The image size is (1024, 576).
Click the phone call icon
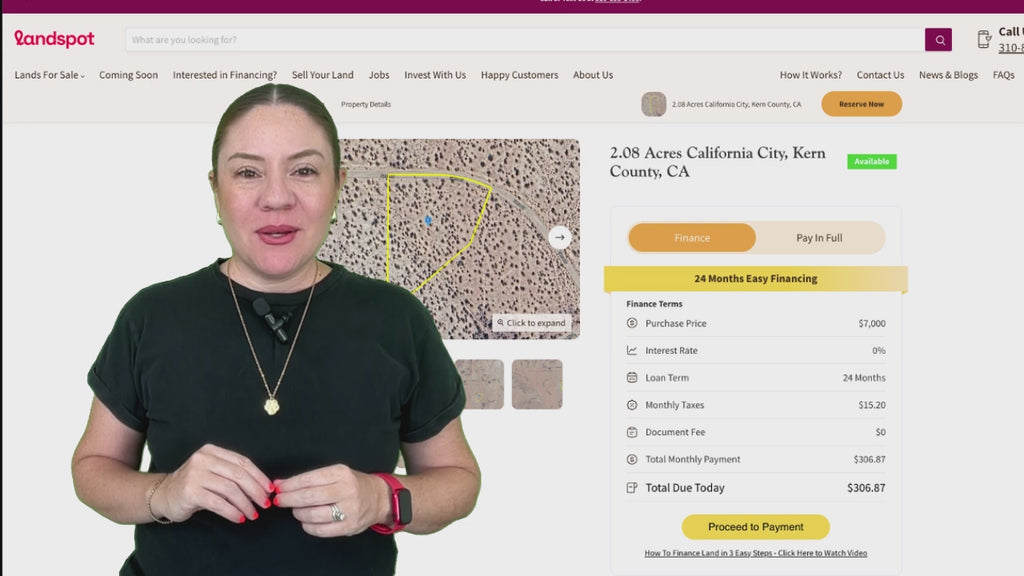click(984, 39)
